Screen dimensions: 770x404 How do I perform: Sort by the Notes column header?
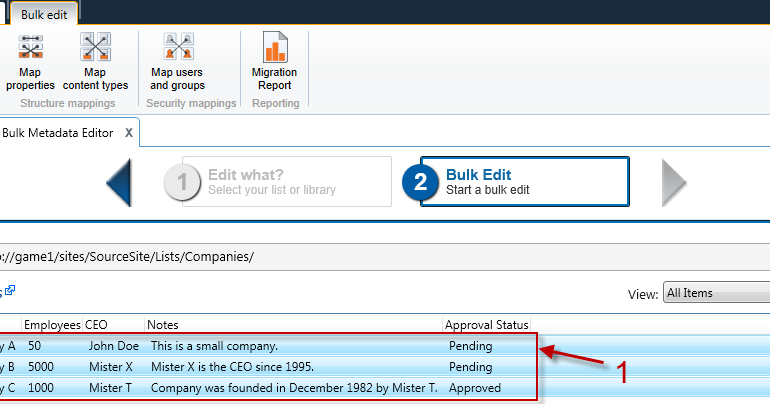tap(163, 325)
